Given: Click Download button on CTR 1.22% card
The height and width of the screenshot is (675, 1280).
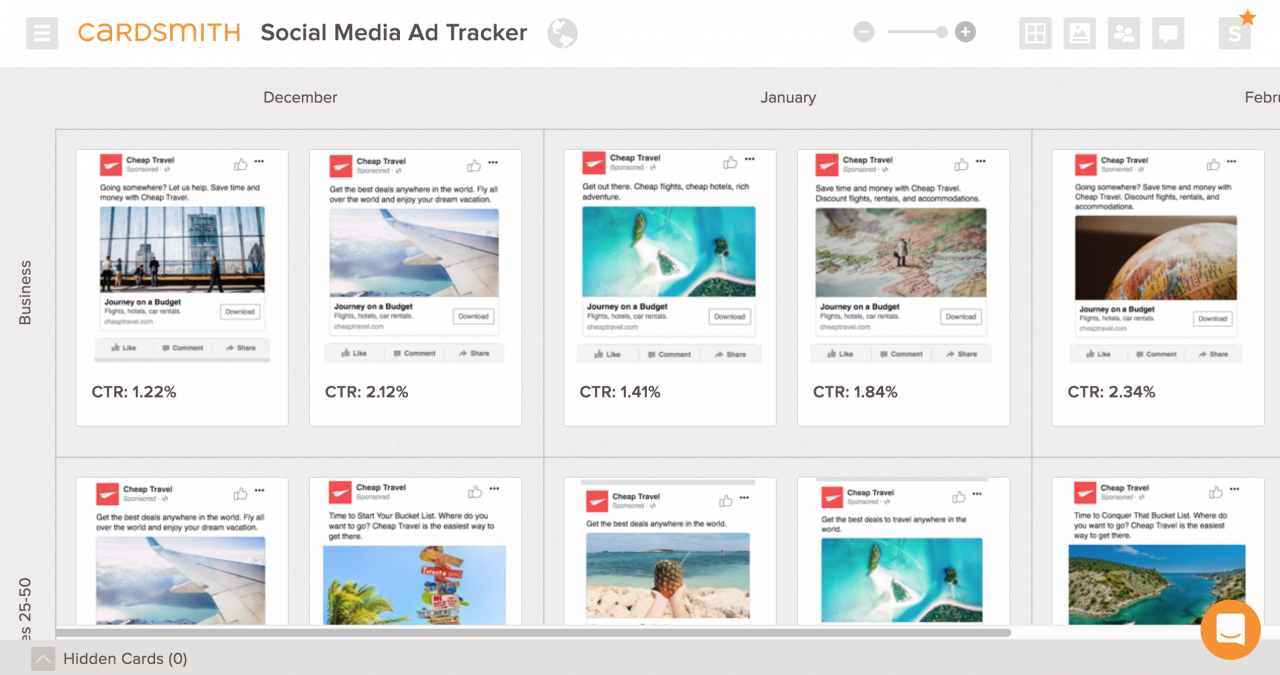Looking at the screenshot, I should pyautogui.click(x=240, y=312).
